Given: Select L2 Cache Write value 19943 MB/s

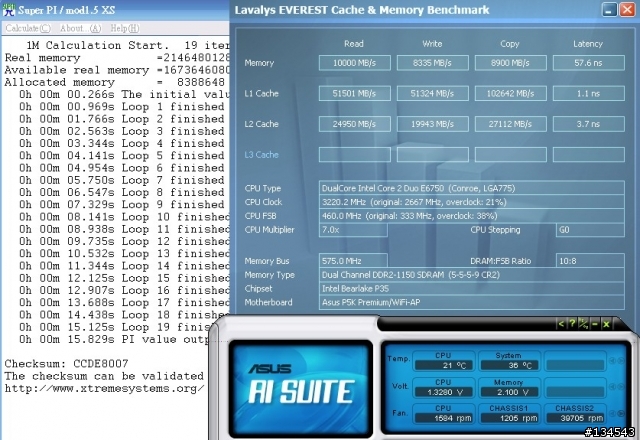Looking at the screenshot, I should tap(432, 124).
